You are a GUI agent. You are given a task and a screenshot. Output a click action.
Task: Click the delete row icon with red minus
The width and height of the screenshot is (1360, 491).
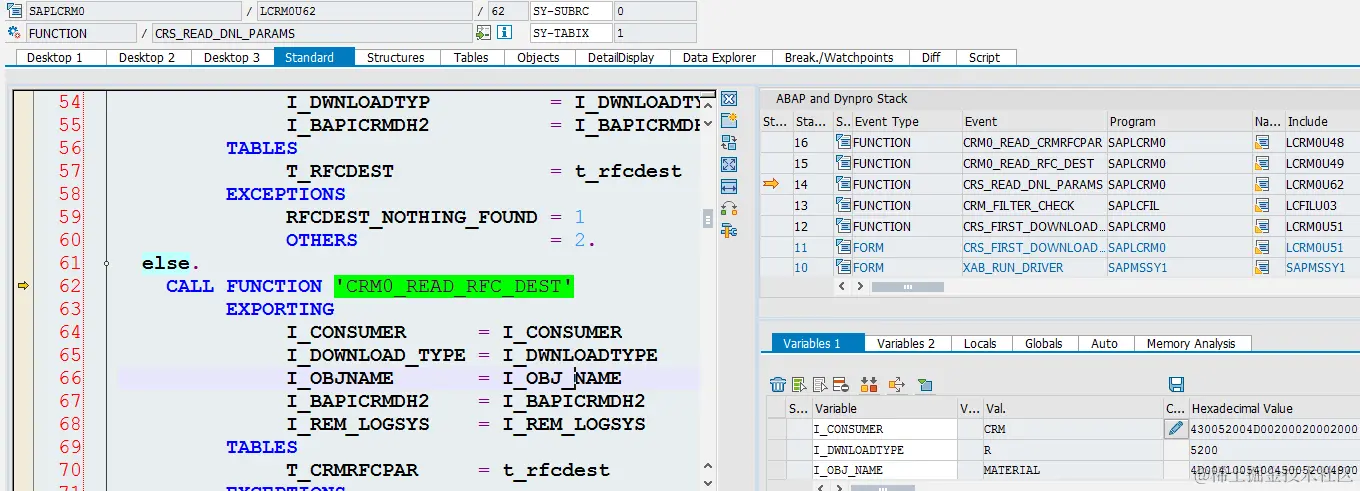coord(840,385)
